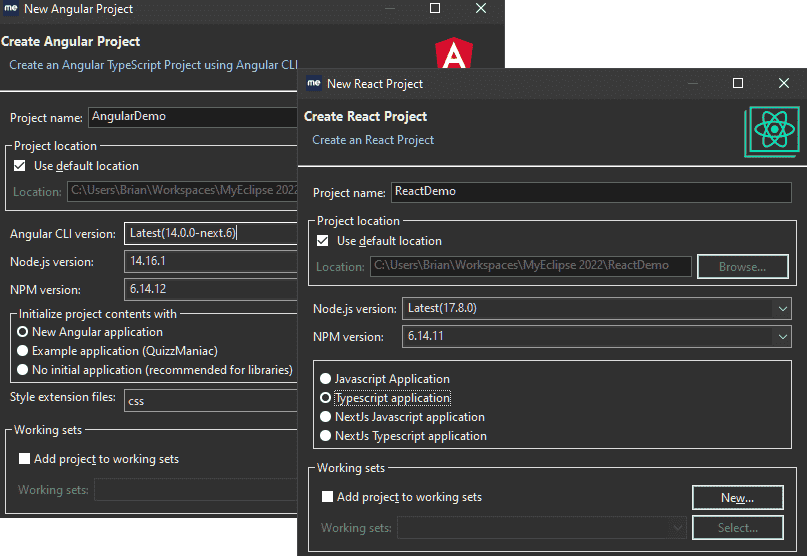Click 'Initialize project contents with' group label

pos(98,314)
